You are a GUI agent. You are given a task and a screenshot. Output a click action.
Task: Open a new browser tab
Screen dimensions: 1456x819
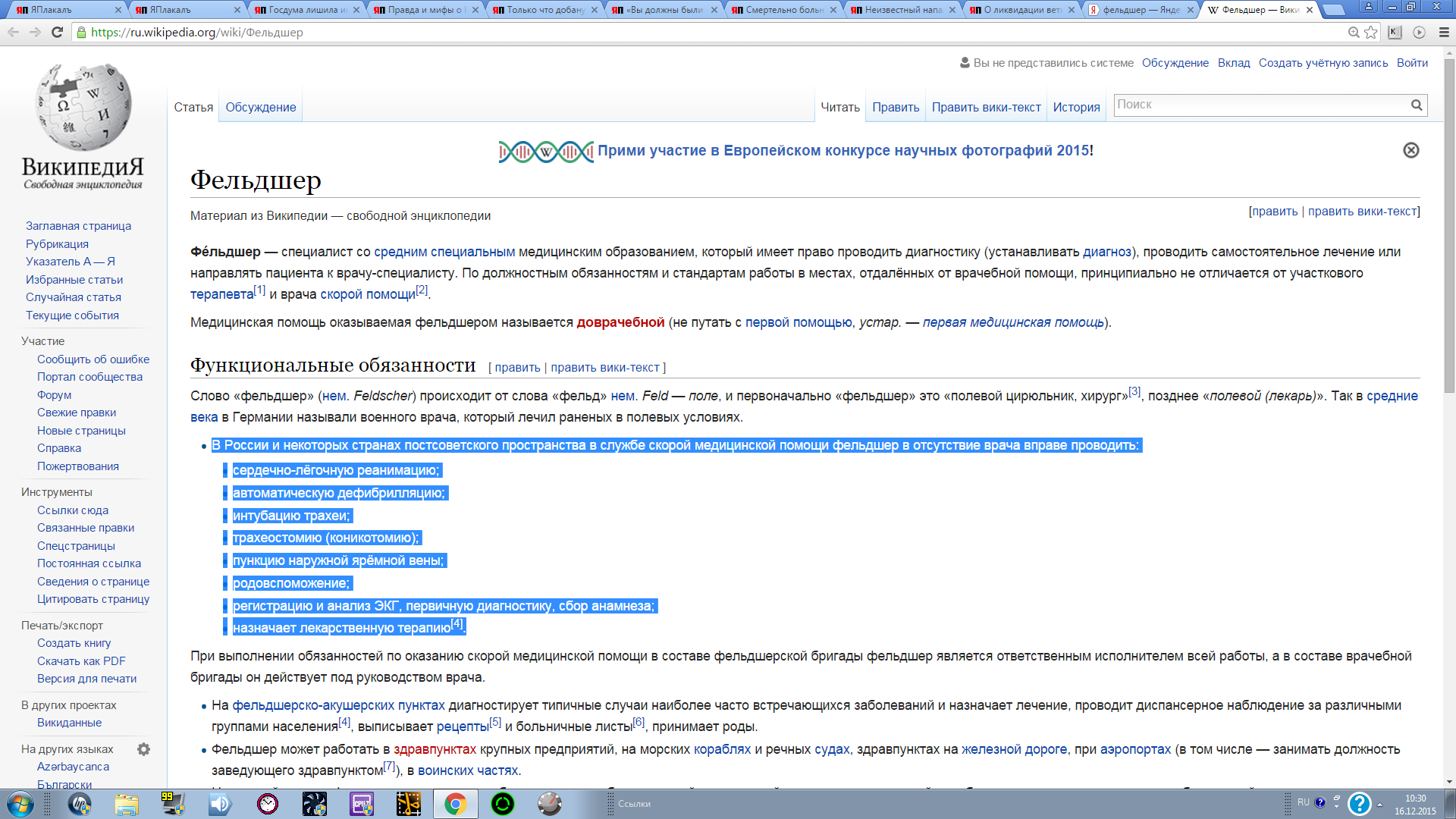(1332, 10)
